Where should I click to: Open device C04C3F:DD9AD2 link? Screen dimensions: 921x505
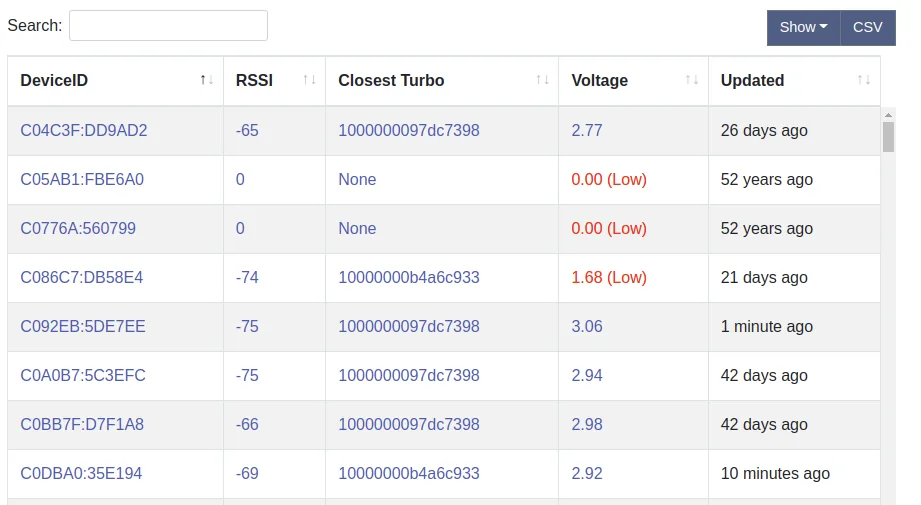pyautogui.click(x=84, y=130)
